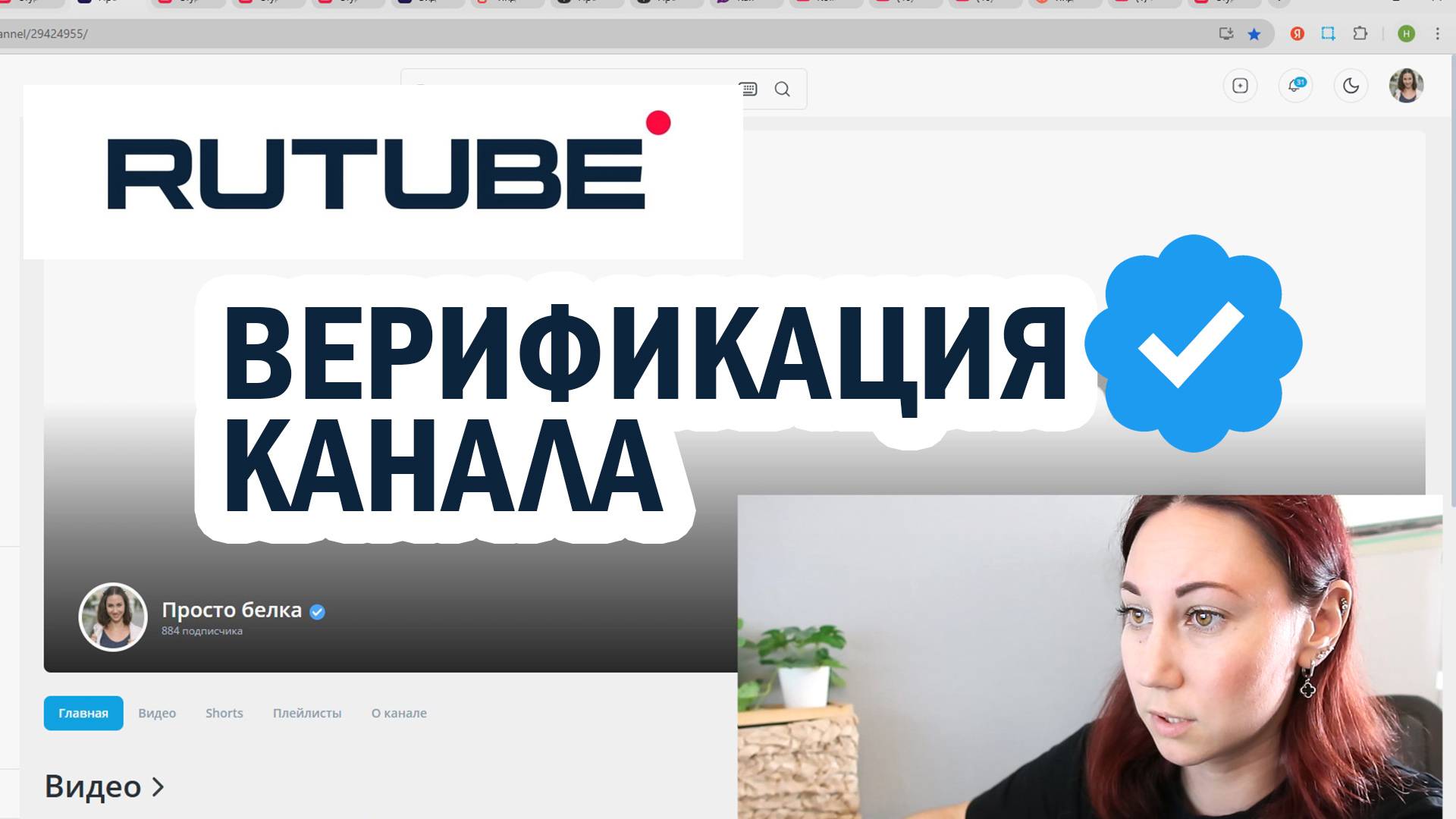Open the Chrome three-dot menu

(x=1437, y=34)
